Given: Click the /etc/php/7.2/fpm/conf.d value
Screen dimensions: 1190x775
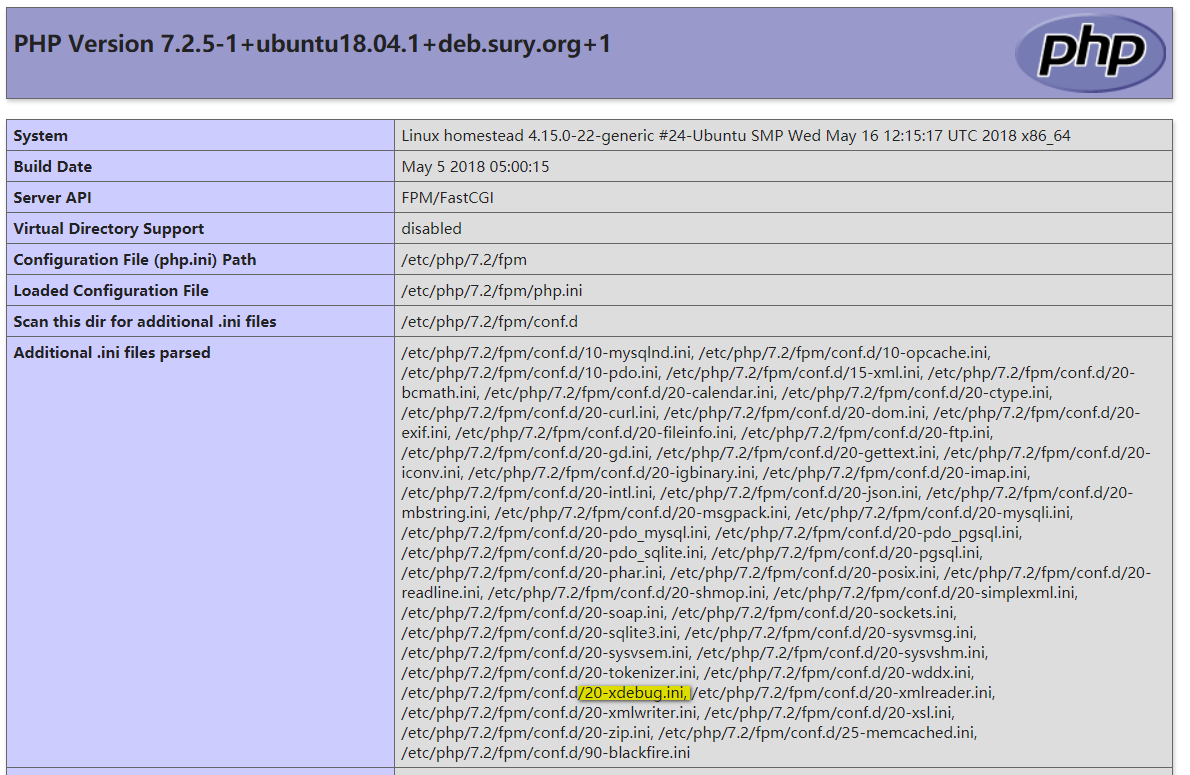Looking at the screenshot, I should pos(490,322).
